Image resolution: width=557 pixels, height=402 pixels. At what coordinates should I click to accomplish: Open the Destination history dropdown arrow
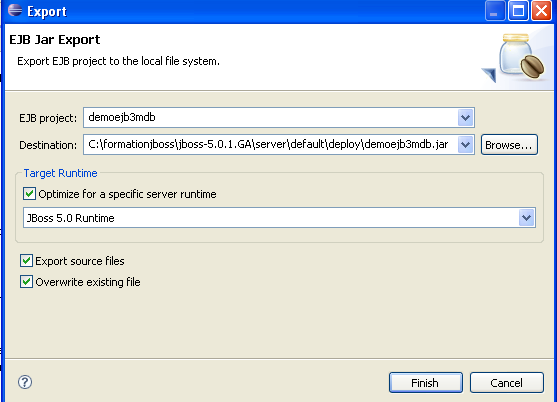coord(465,145)
